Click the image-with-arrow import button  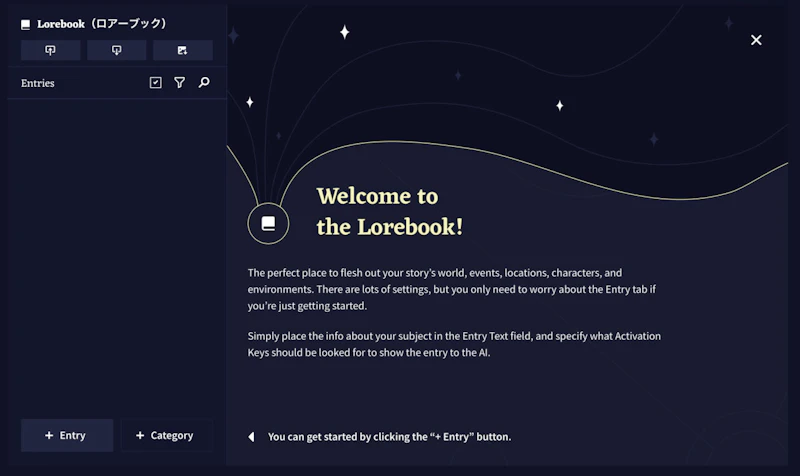[x=183, y=50]
